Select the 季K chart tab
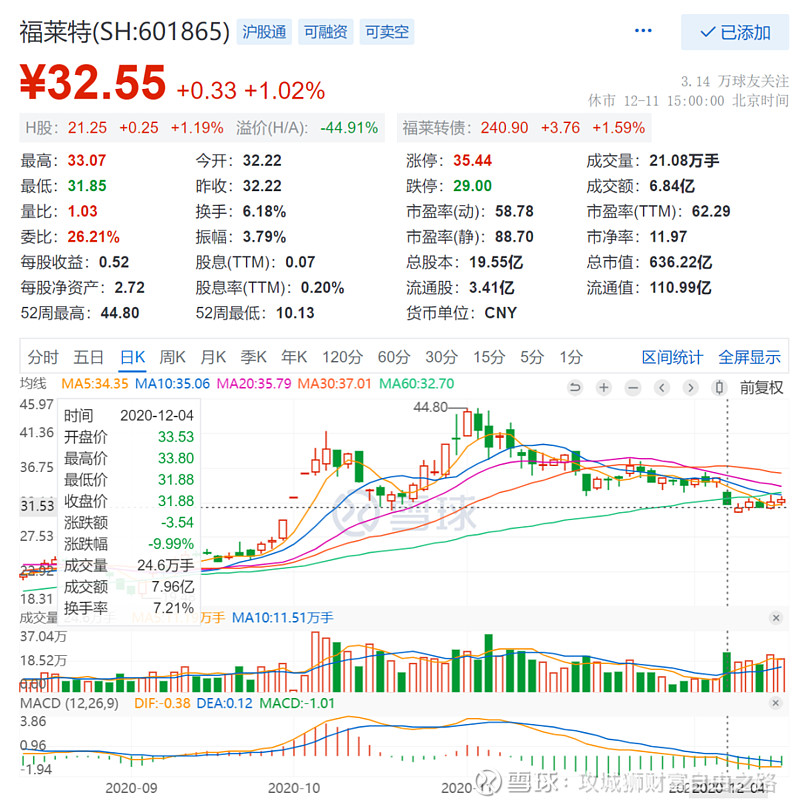Image resolution: width=800 pixels, height=807 pixels. coord(253,357)
